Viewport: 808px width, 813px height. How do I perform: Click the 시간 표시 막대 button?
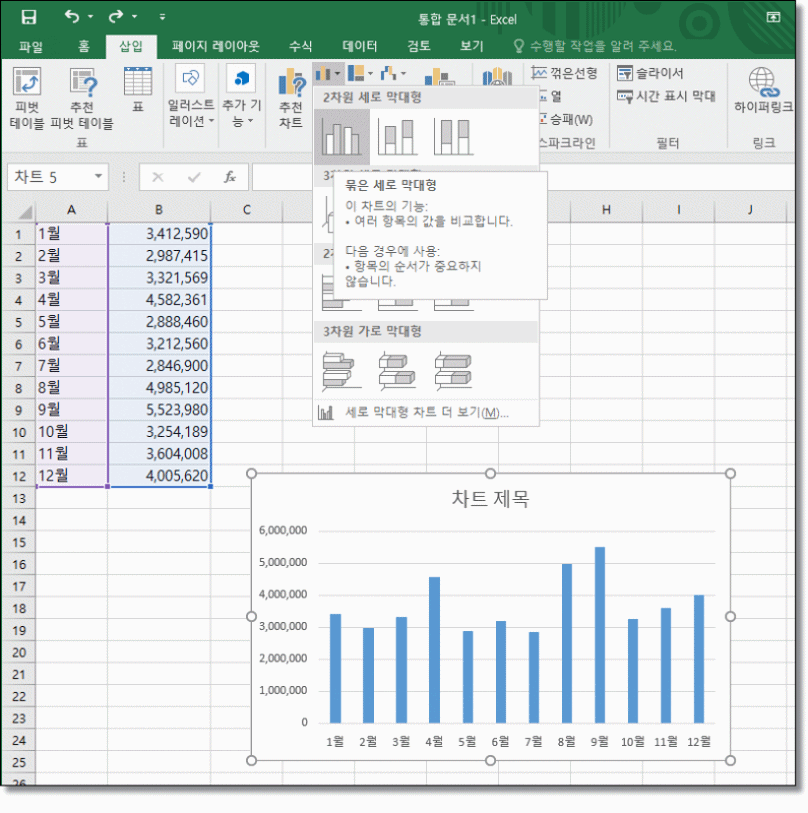666,96
